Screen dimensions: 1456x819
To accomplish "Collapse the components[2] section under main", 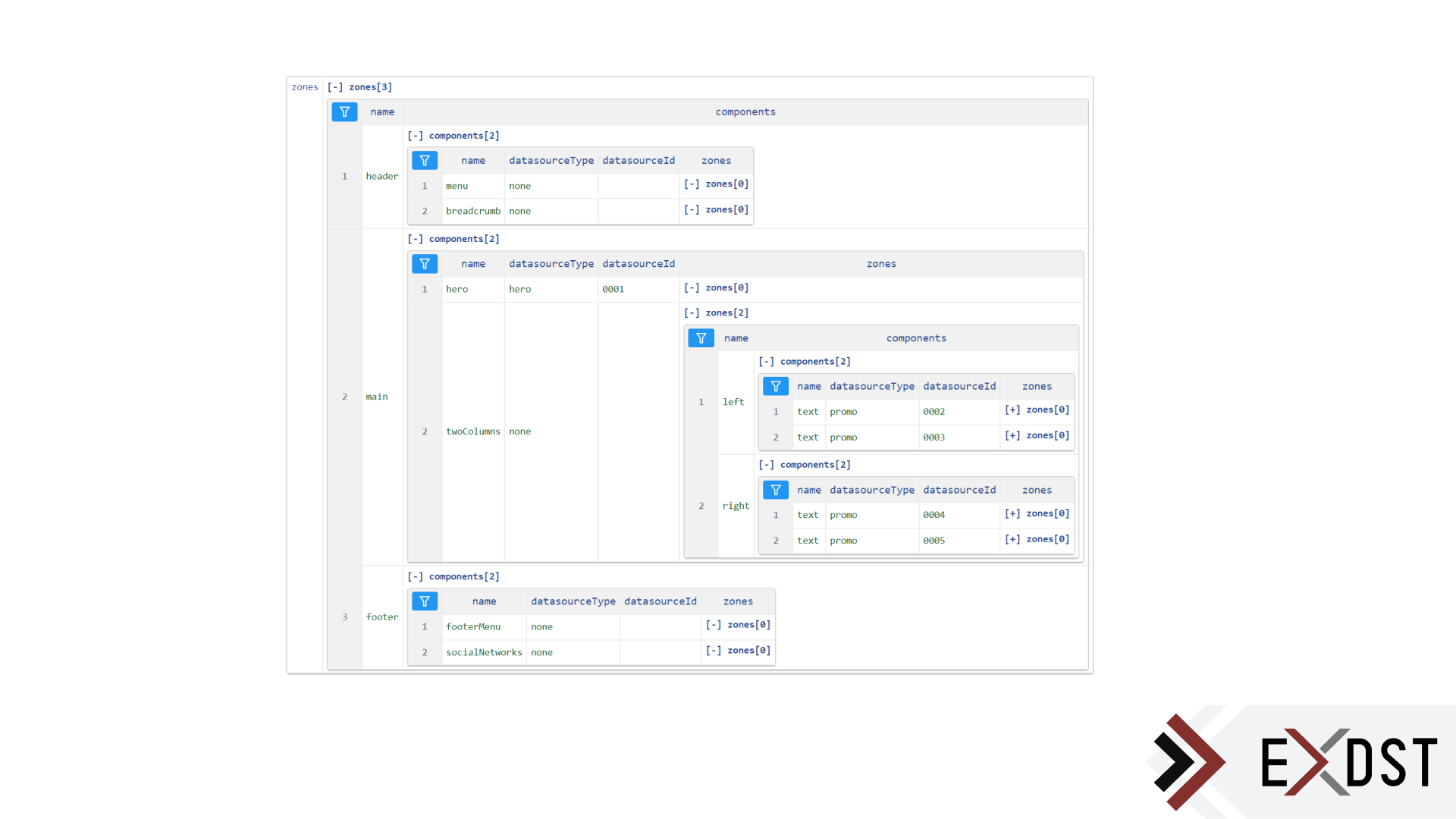I will (x=416, y=238).
